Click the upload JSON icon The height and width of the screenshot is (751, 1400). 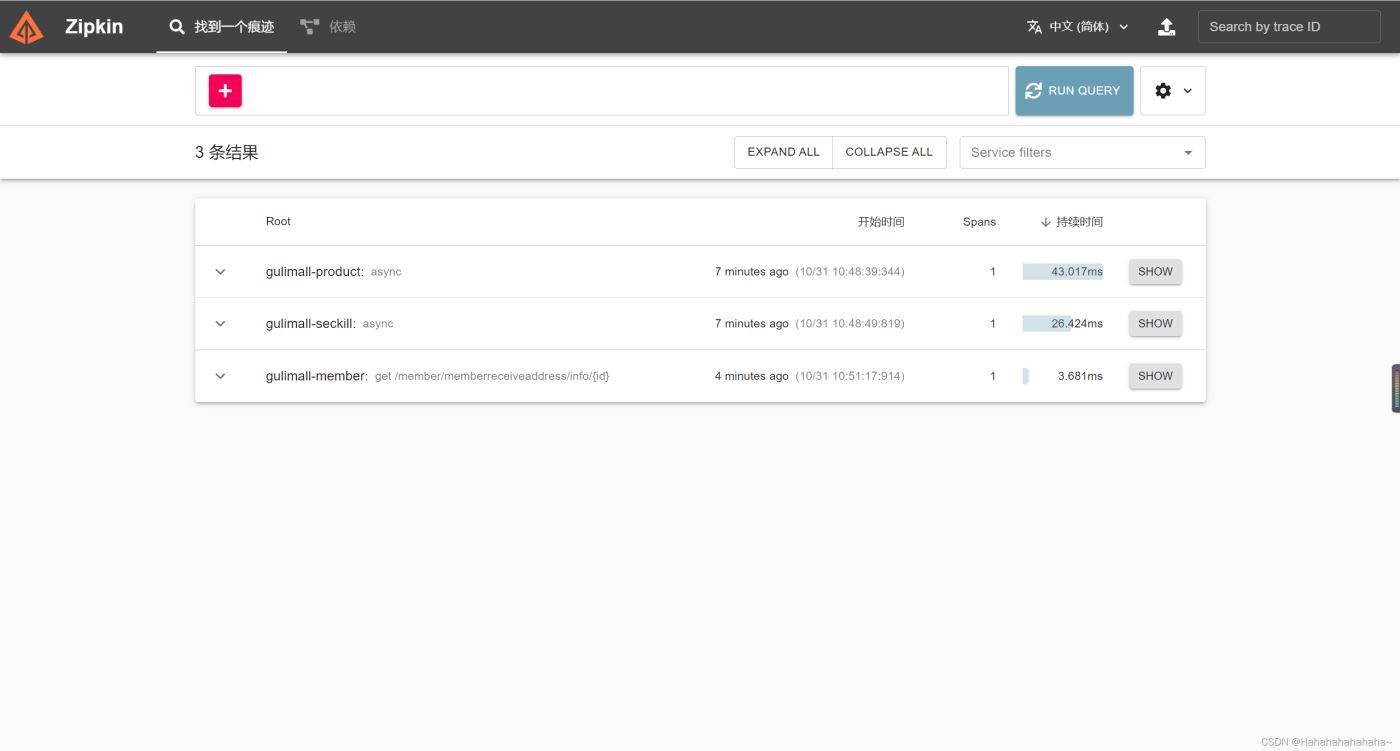[1166, 27]
